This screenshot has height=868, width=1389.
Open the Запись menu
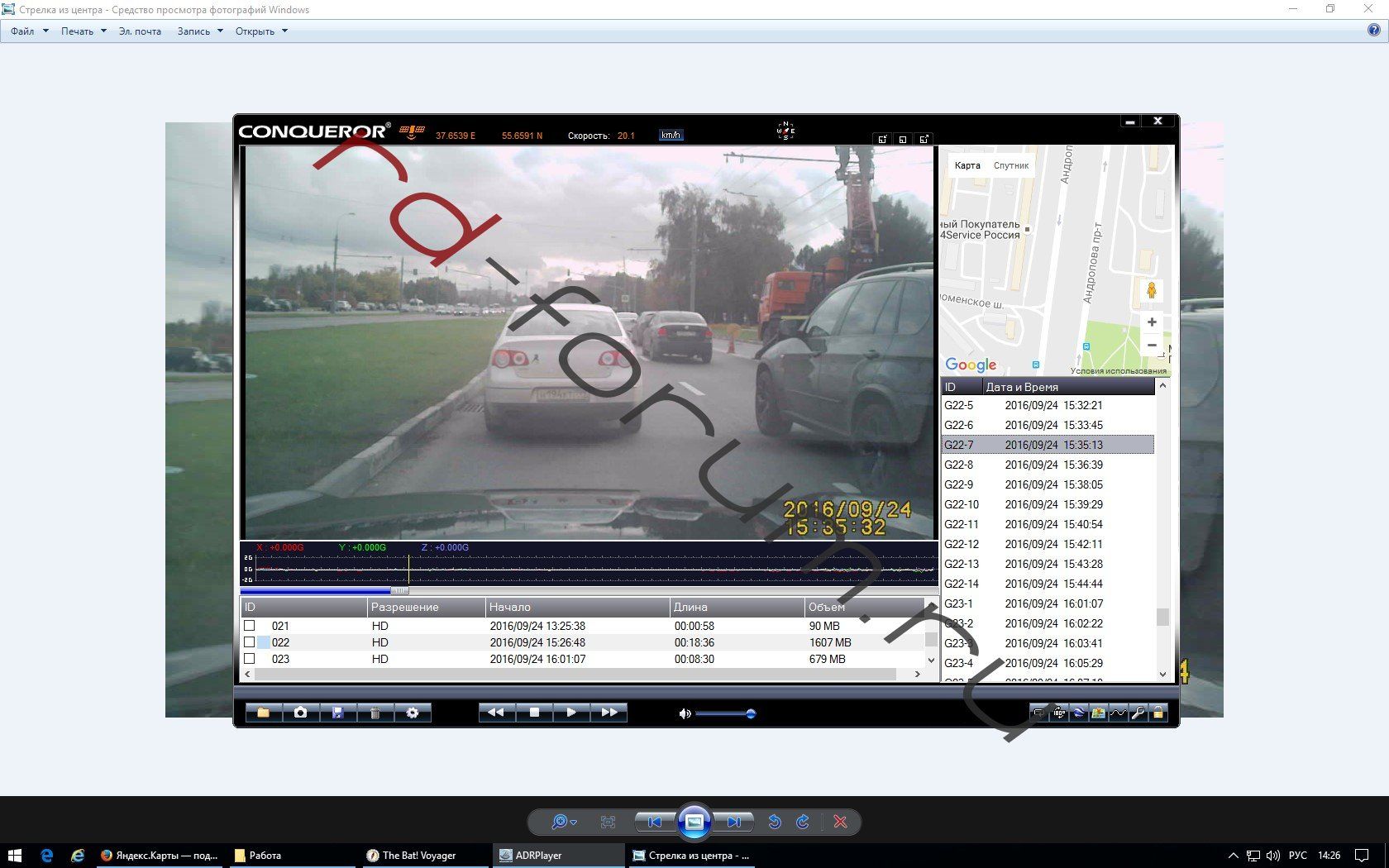(x=199, y=31)
